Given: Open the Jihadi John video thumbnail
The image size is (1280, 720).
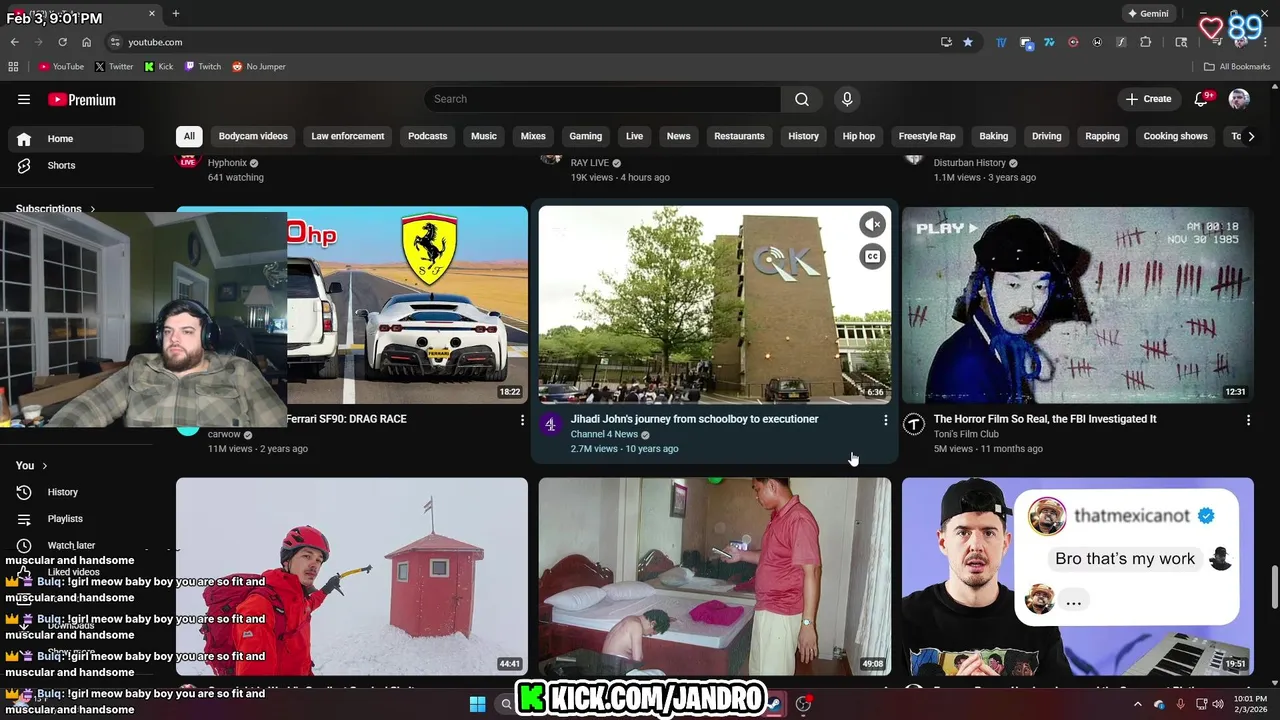Looking at the screenshot, I should point(715,304).
